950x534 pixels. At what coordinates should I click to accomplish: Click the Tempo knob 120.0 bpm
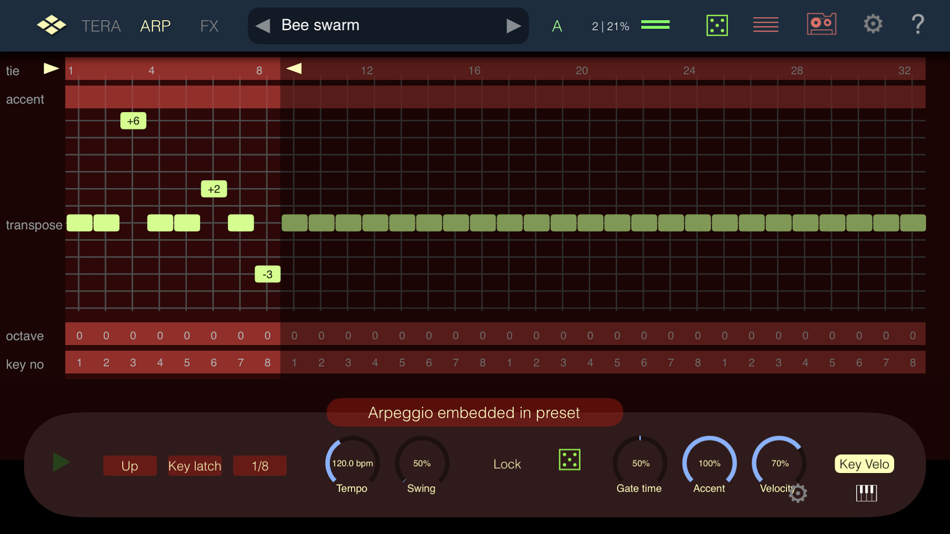pyautogui.click(x=352, y=463)
